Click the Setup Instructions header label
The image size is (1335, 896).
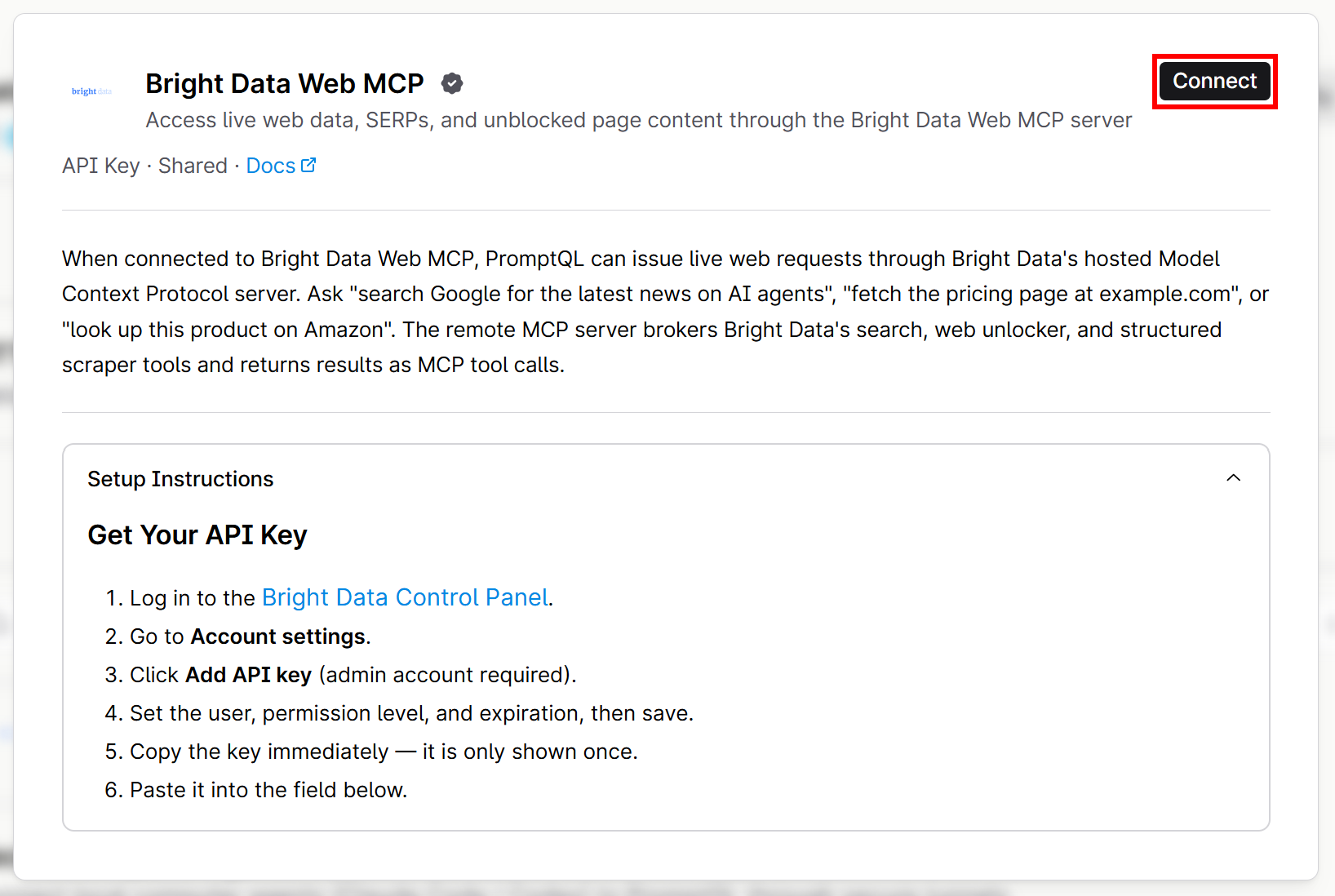pyautogui.click(x=180, y=479)
